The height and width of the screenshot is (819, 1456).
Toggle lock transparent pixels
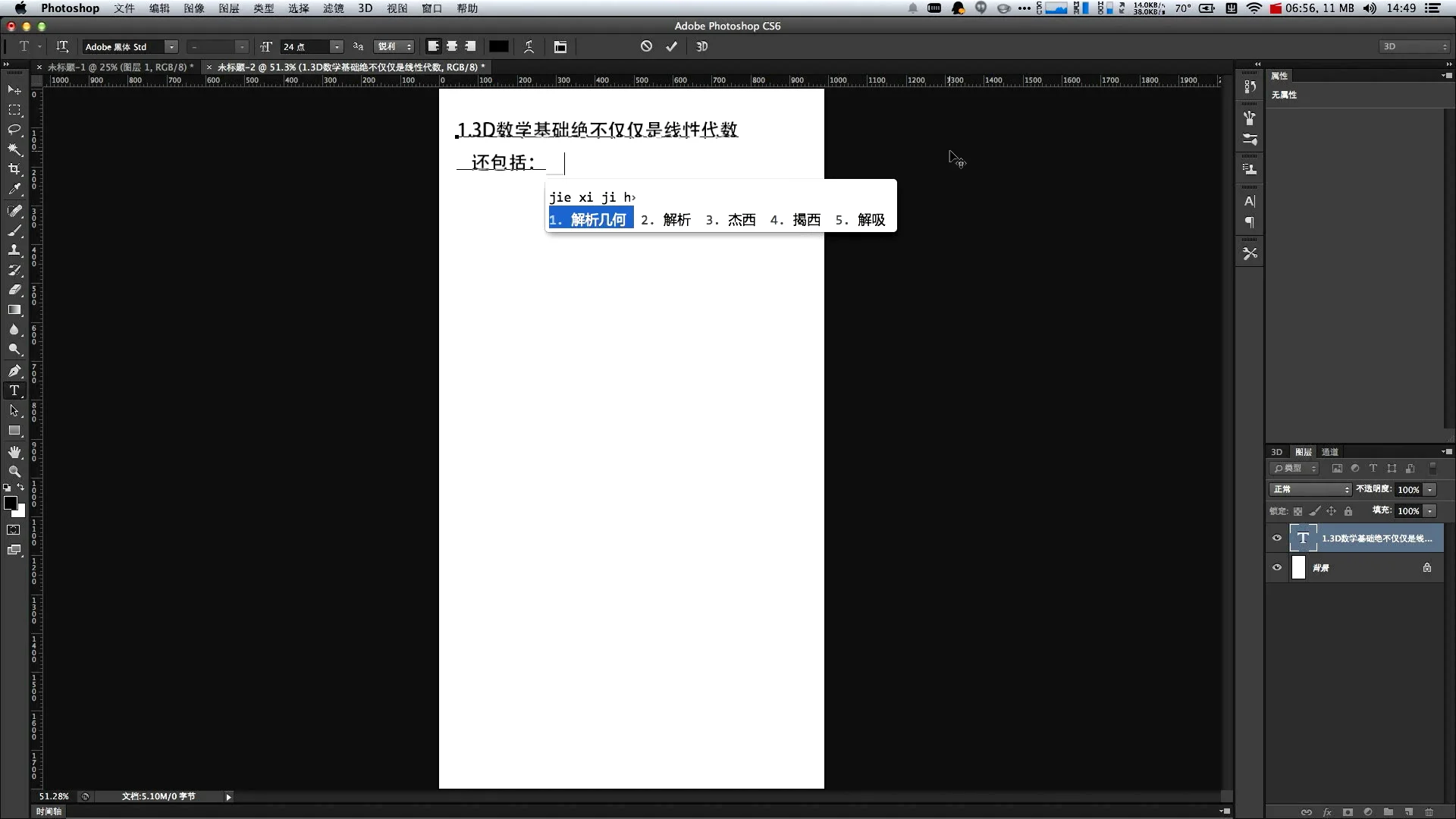tap(1298, 511)
